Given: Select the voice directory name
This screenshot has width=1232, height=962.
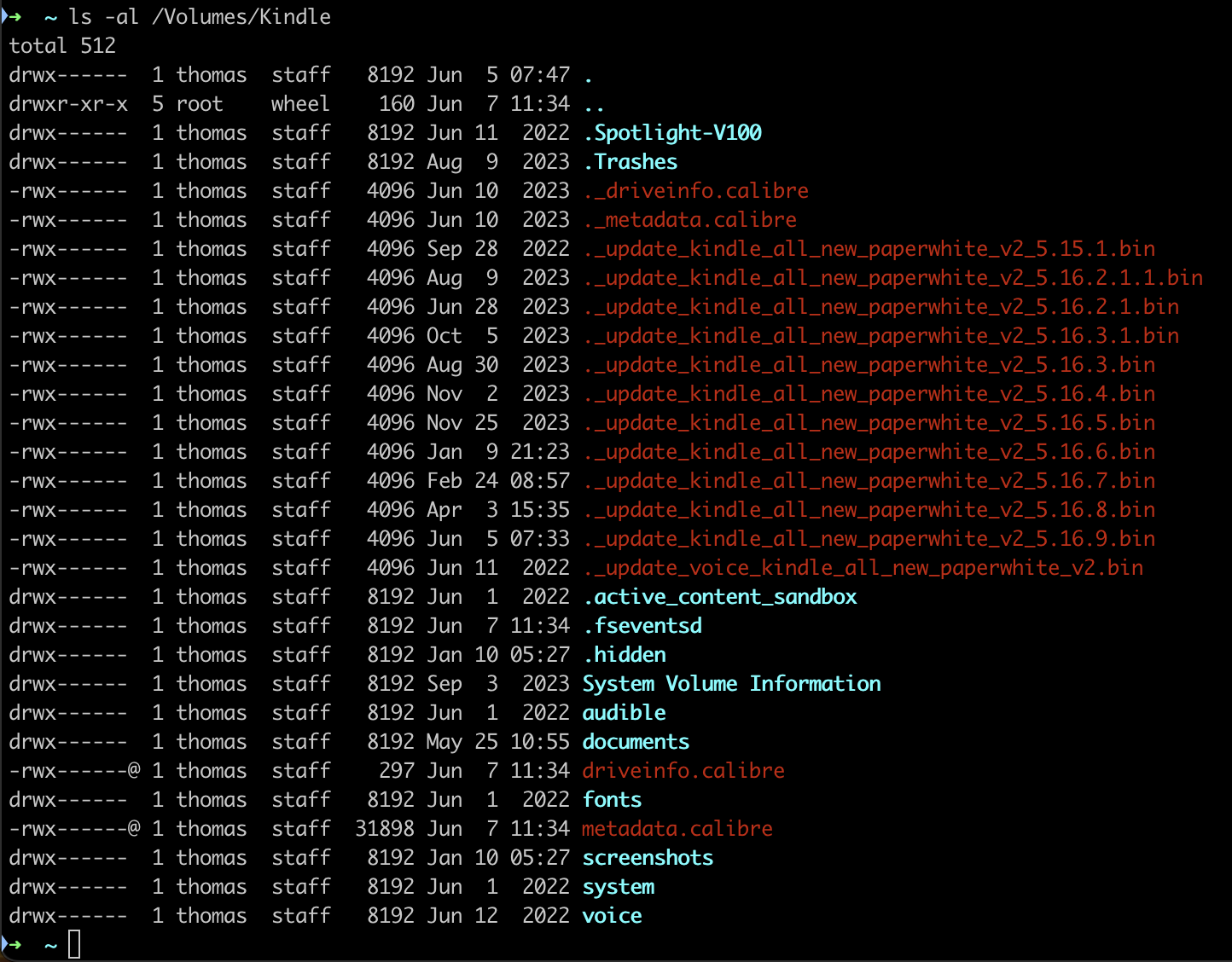Looking at the screenshot, I should click(612, 916).
